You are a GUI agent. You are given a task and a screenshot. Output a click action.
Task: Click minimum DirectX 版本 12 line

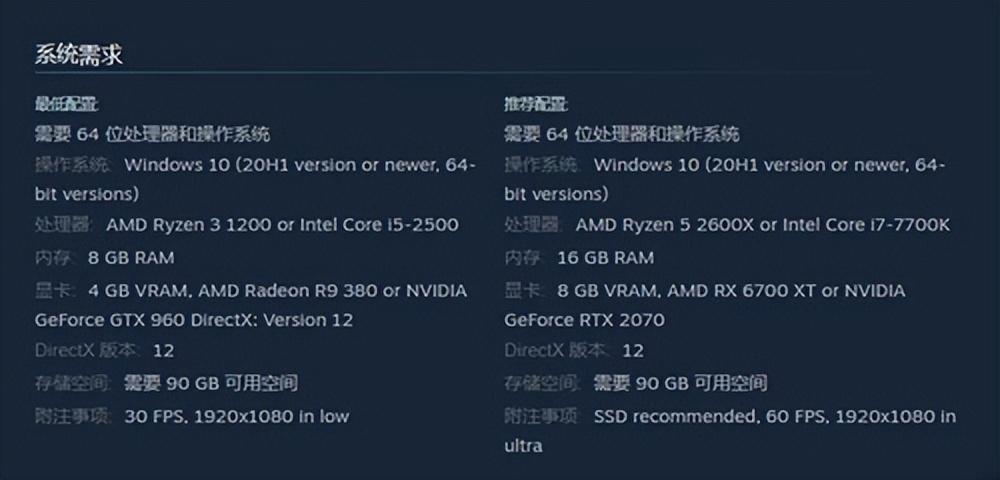pyautogui.click(x=105, y=351)
